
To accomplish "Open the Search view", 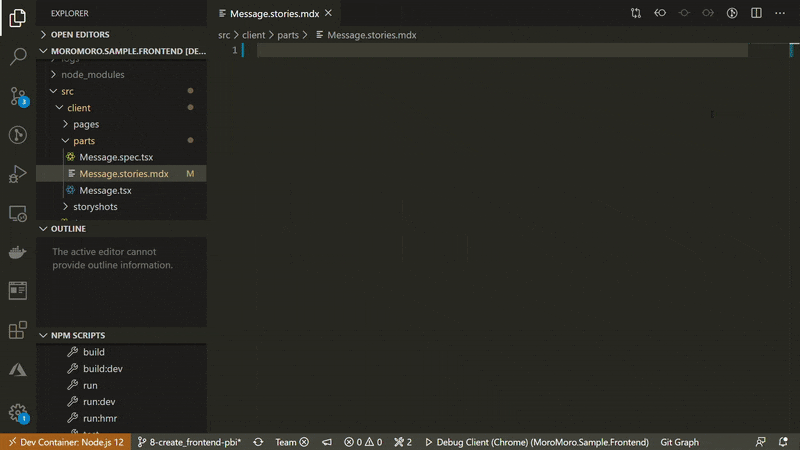I will (x=18, y=56).
